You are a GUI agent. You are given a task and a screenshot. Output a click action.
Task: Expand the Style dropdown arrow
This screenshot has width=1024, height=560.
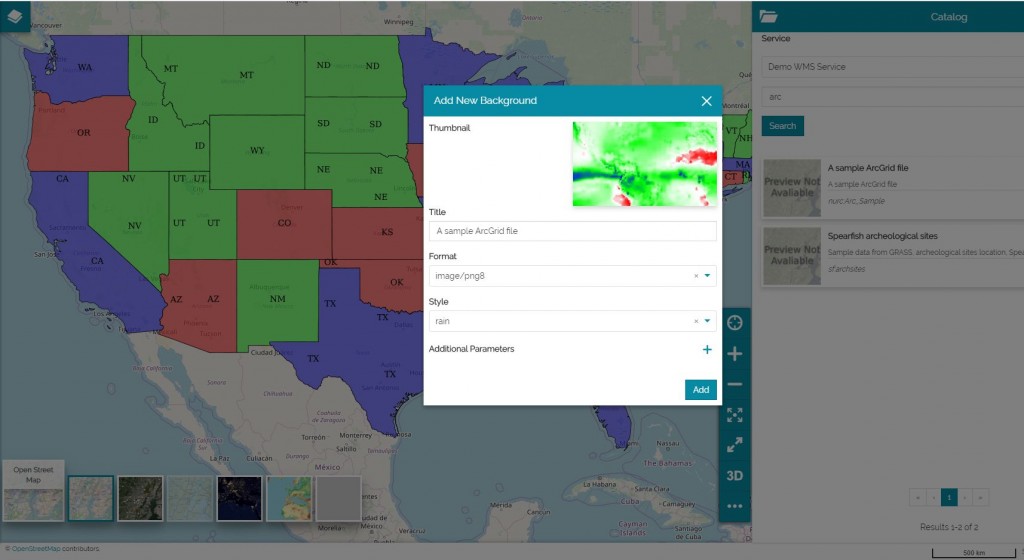coord(708,321)
